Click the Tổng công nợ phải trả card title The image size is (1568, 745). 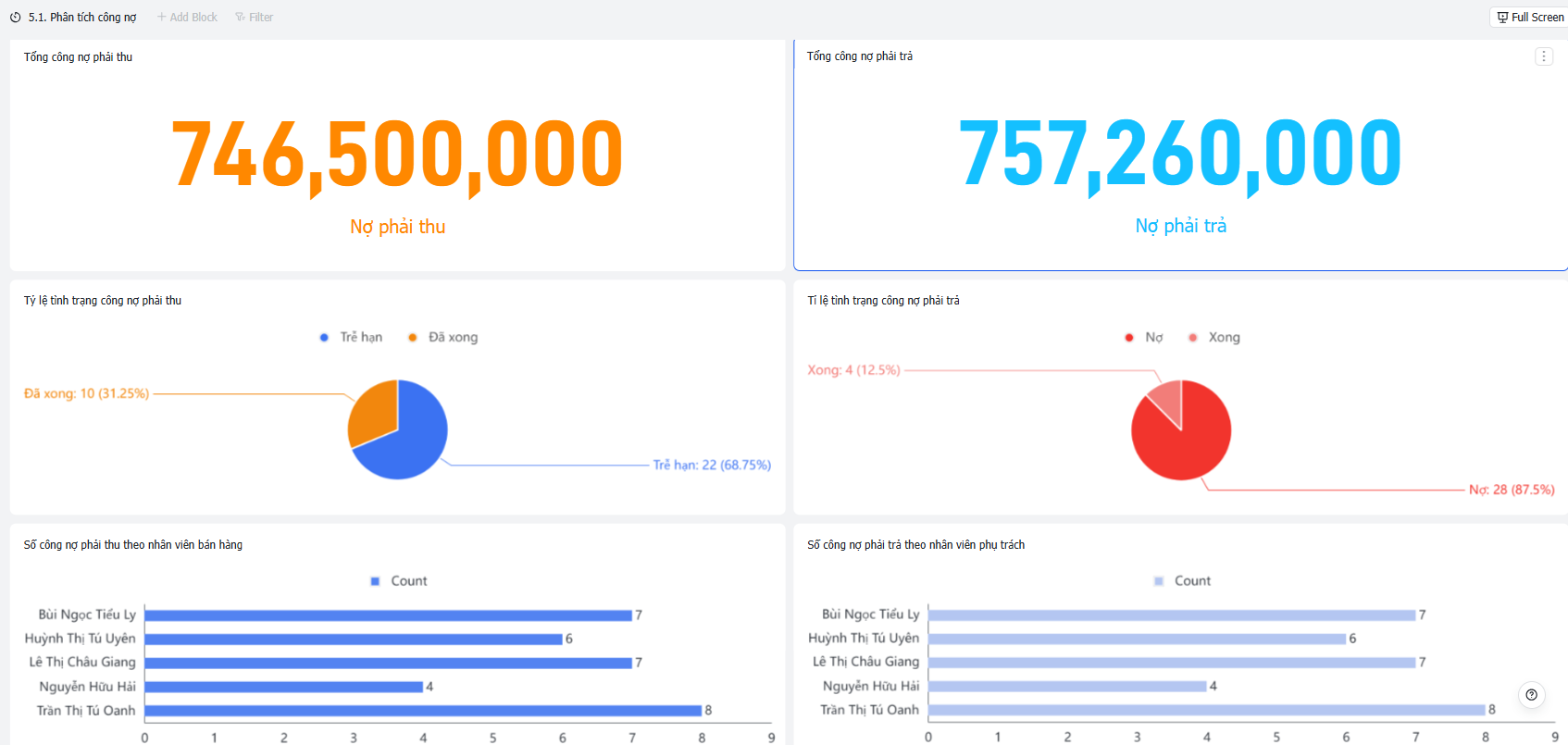click(860, 56)
